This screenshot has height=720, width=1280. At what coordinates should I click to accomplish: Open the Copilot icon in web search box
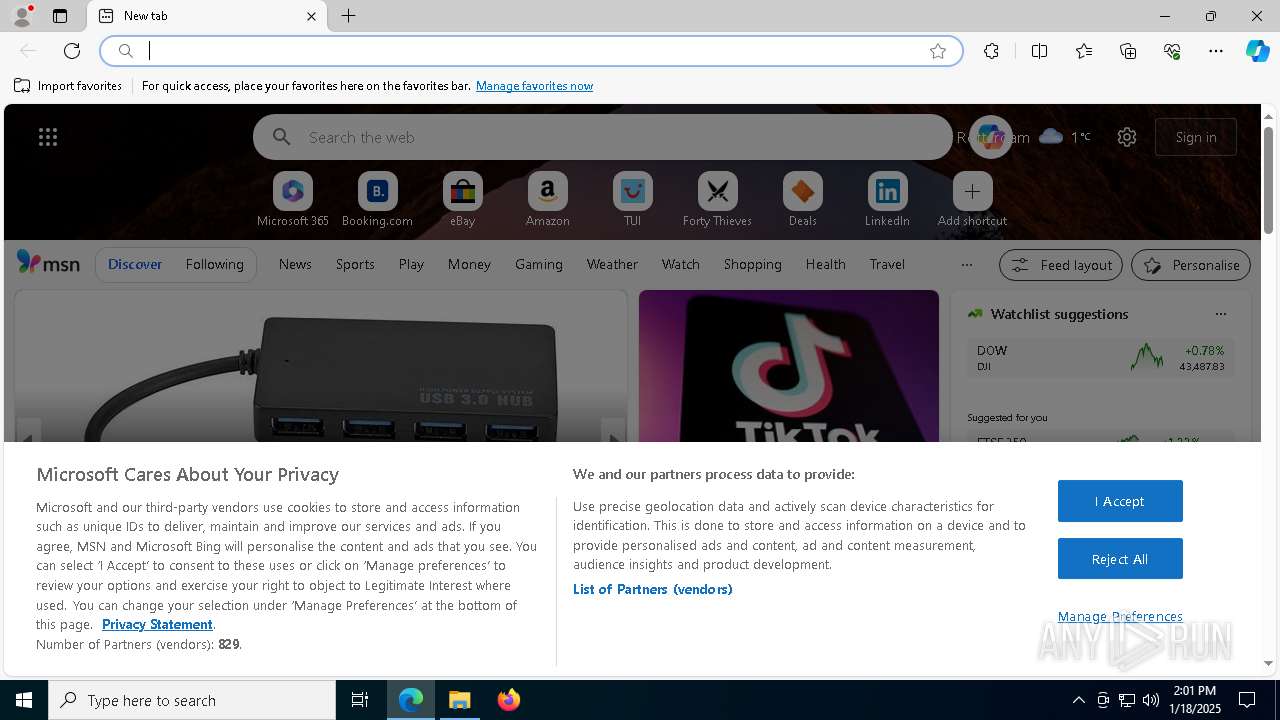pyautogui.click(x=991, y=137)
